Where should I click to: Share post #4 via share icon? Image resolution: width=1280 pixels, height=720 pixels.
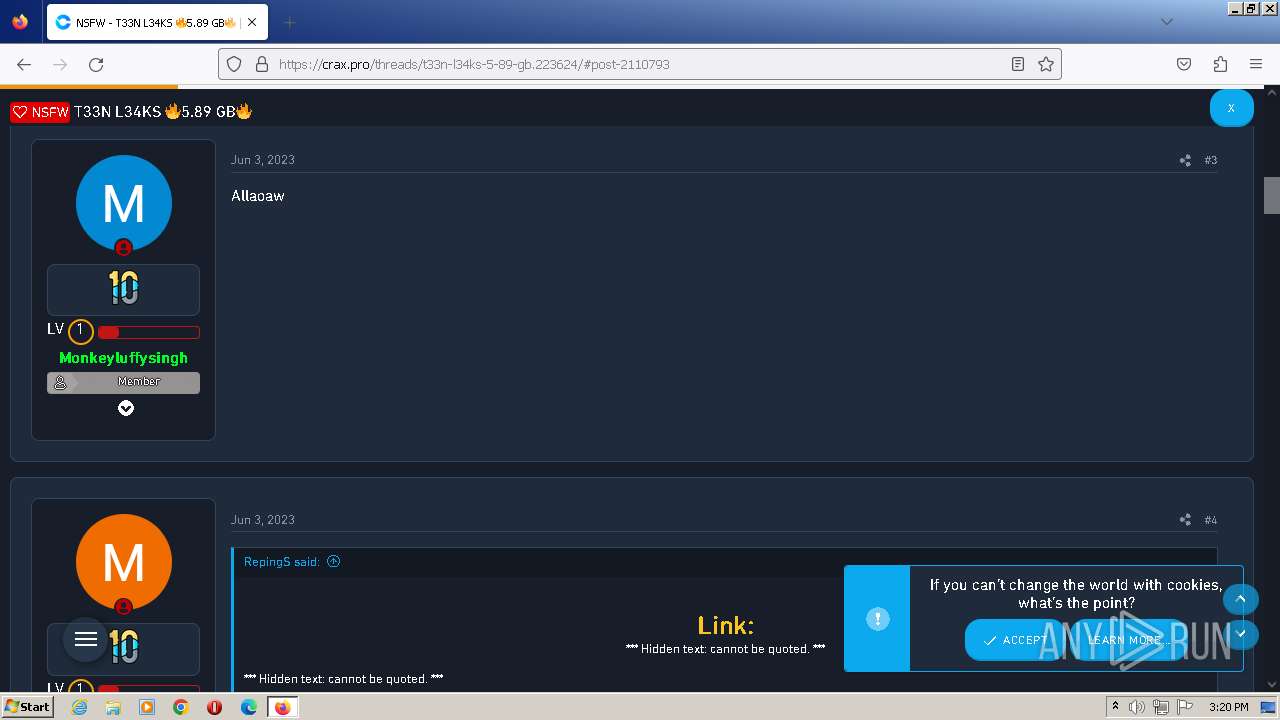pyautogui.click(x=1185, y=520)
